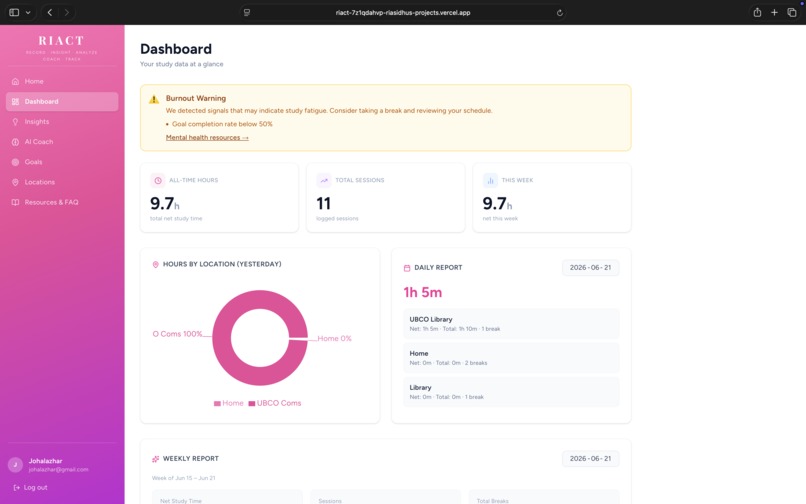Expand the sidebar options chevron

[28, 12]
